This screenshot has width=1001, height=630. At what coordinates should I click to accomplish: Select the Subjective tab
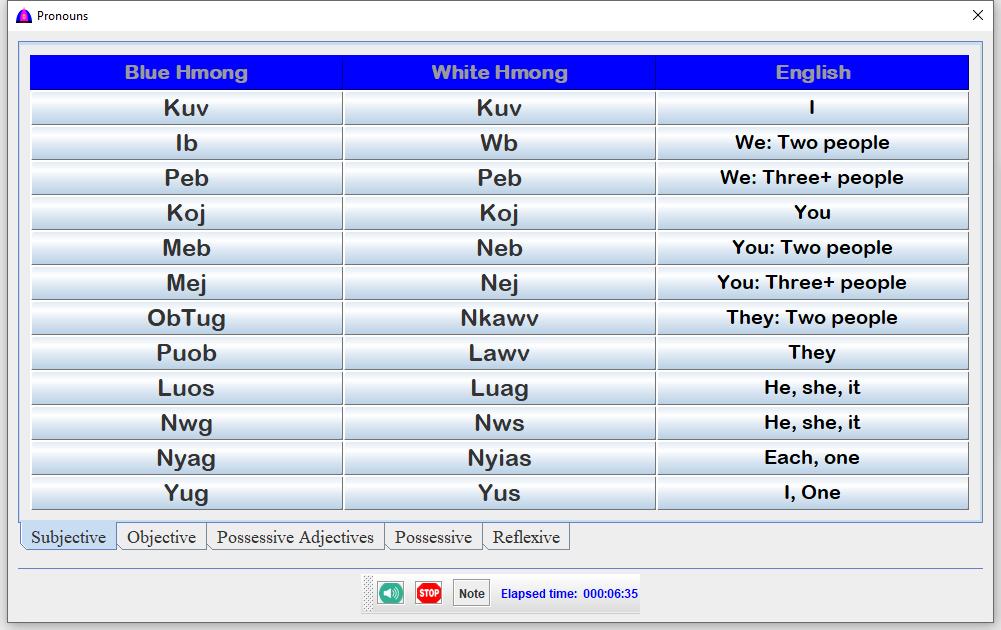tap(68, 537)
